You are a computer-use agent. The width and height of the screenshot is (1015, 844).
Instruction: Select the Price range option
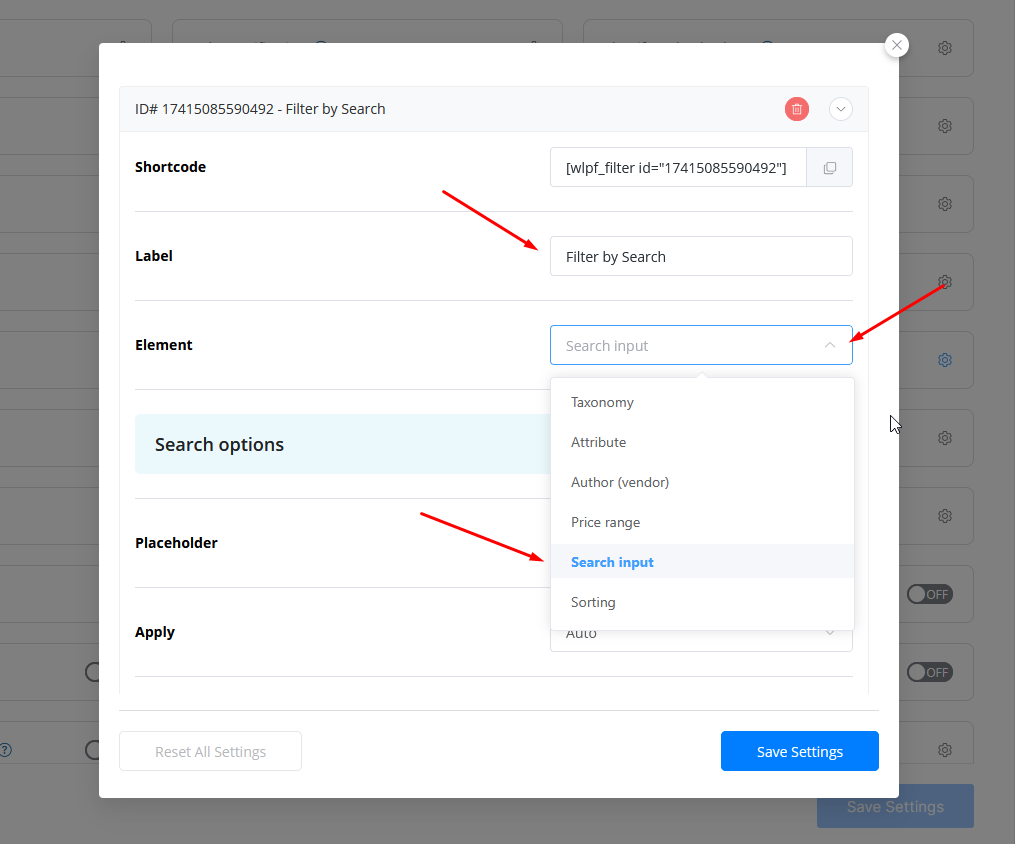click(x=605, y=522)
